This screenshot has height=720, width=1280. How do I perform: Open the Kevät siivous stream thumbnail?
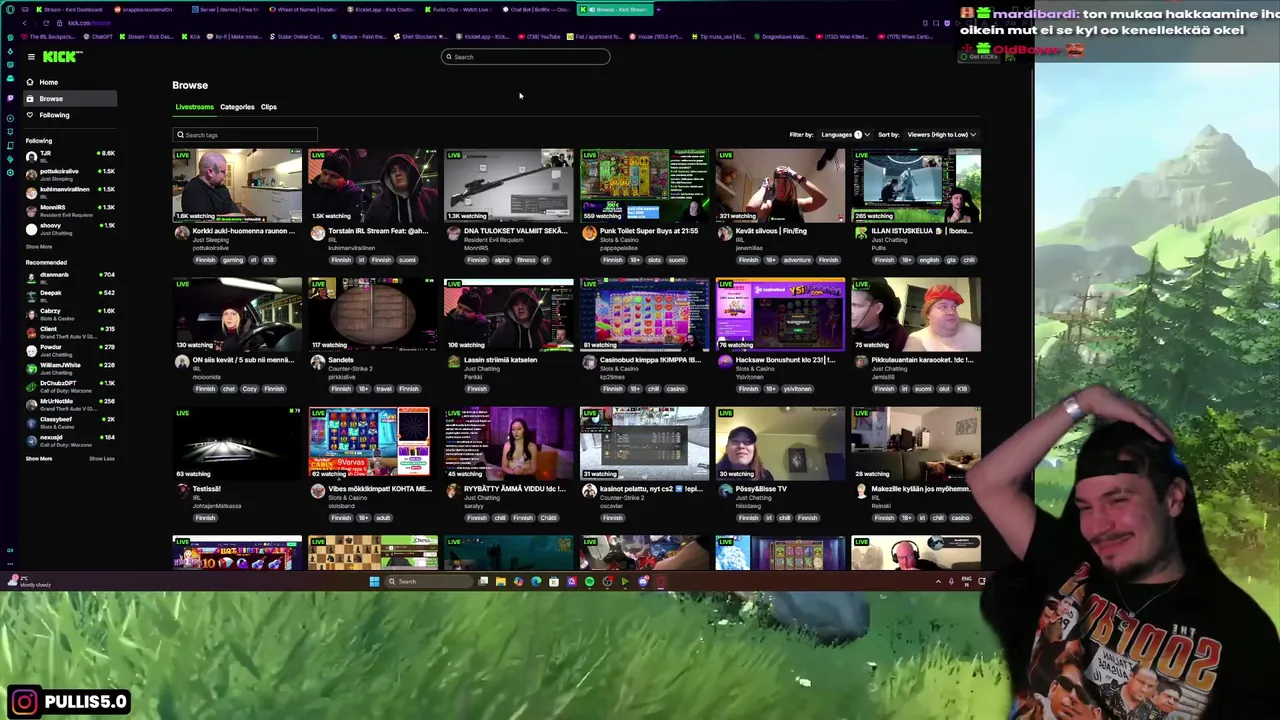pyautogui.click(x=781, y=185)
